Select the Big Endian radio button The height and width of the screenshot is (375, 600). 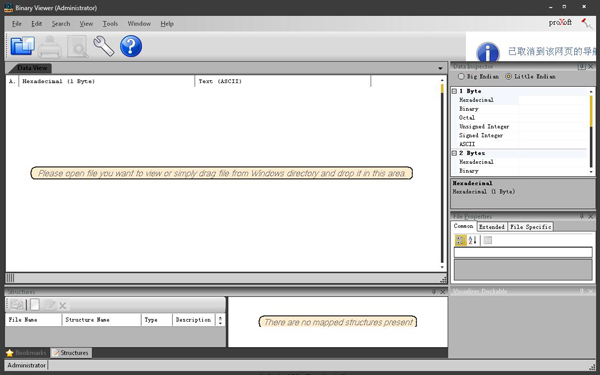pos(461,76)
